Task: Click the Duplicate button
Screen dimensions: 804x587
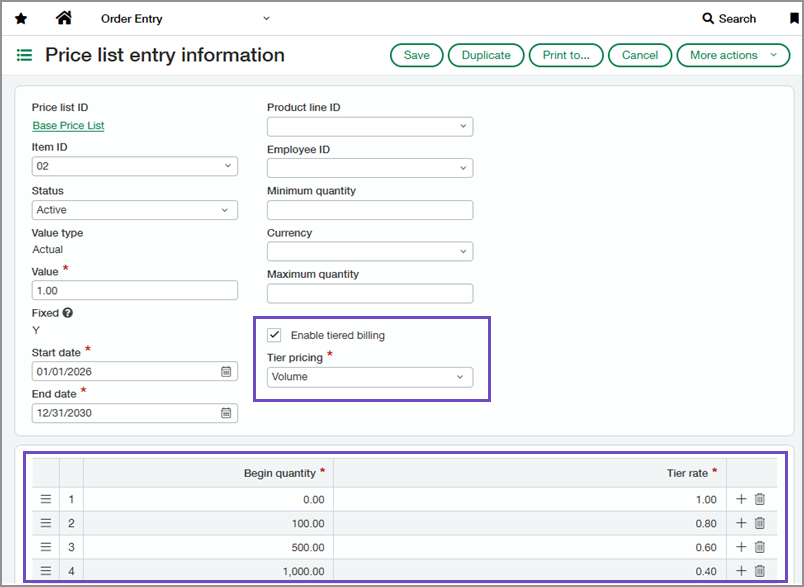Action: pyautogui.click(x=486, y=55)
